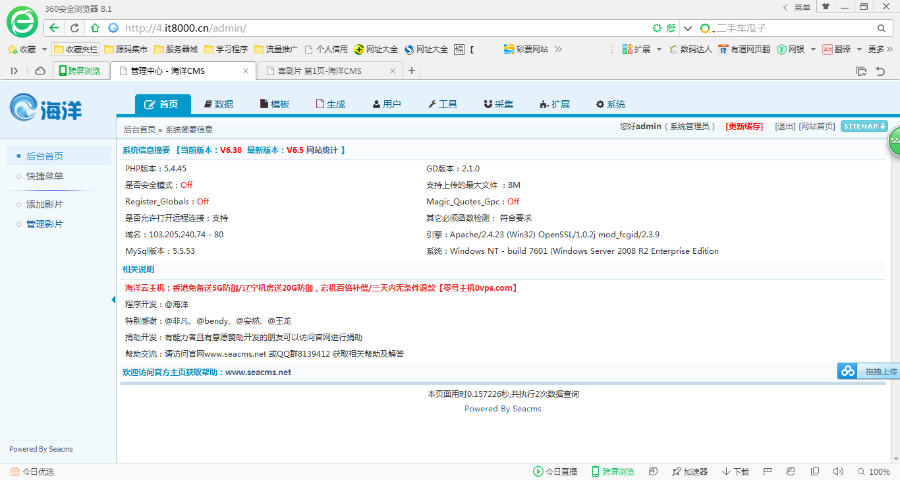Open the 收藏 dropdown arrow
Viewport: 900px width, 480px height.
pos(44,49)
